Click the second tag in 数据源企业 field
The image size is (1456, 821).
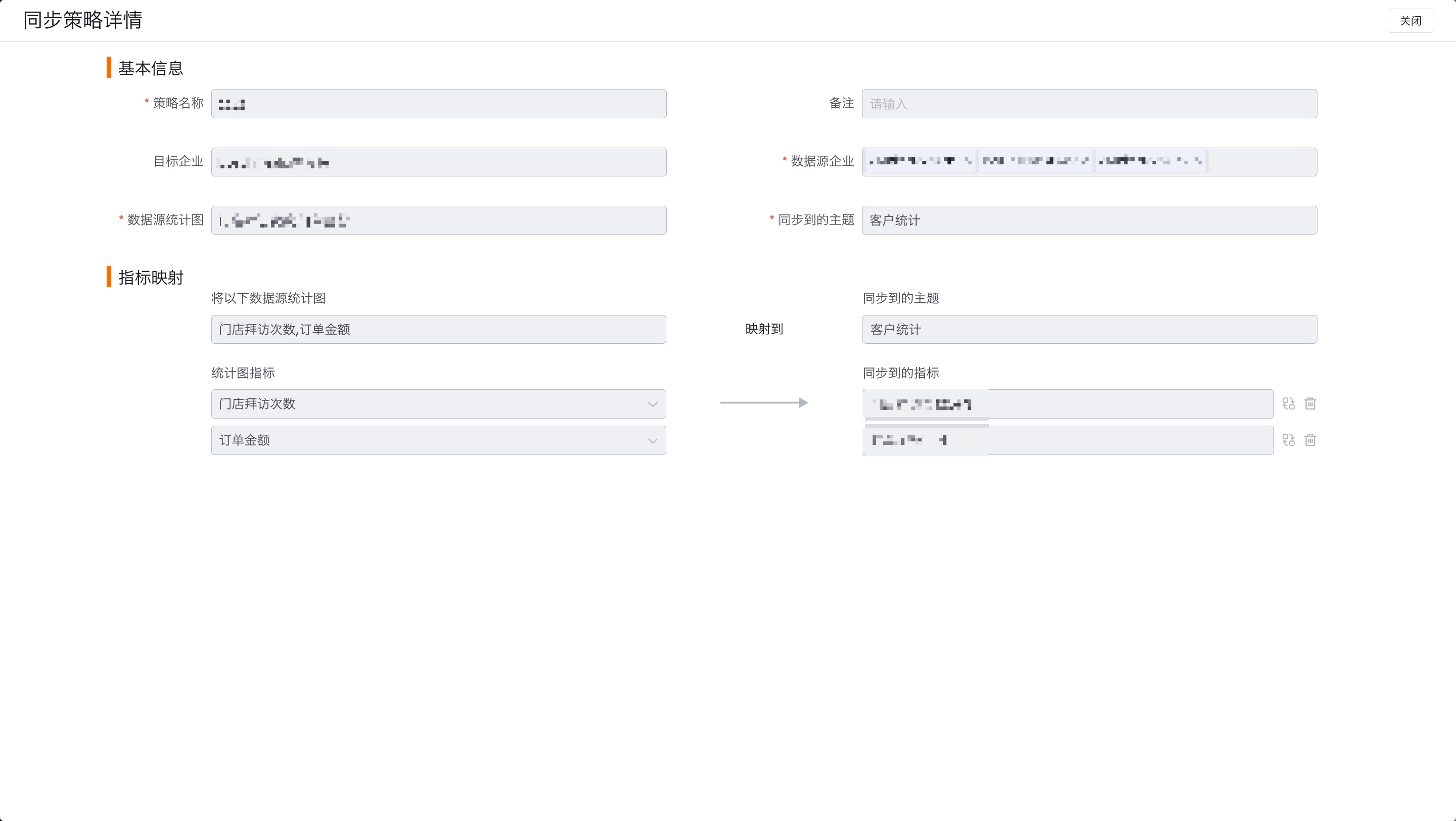click(x=1035, y=162)
